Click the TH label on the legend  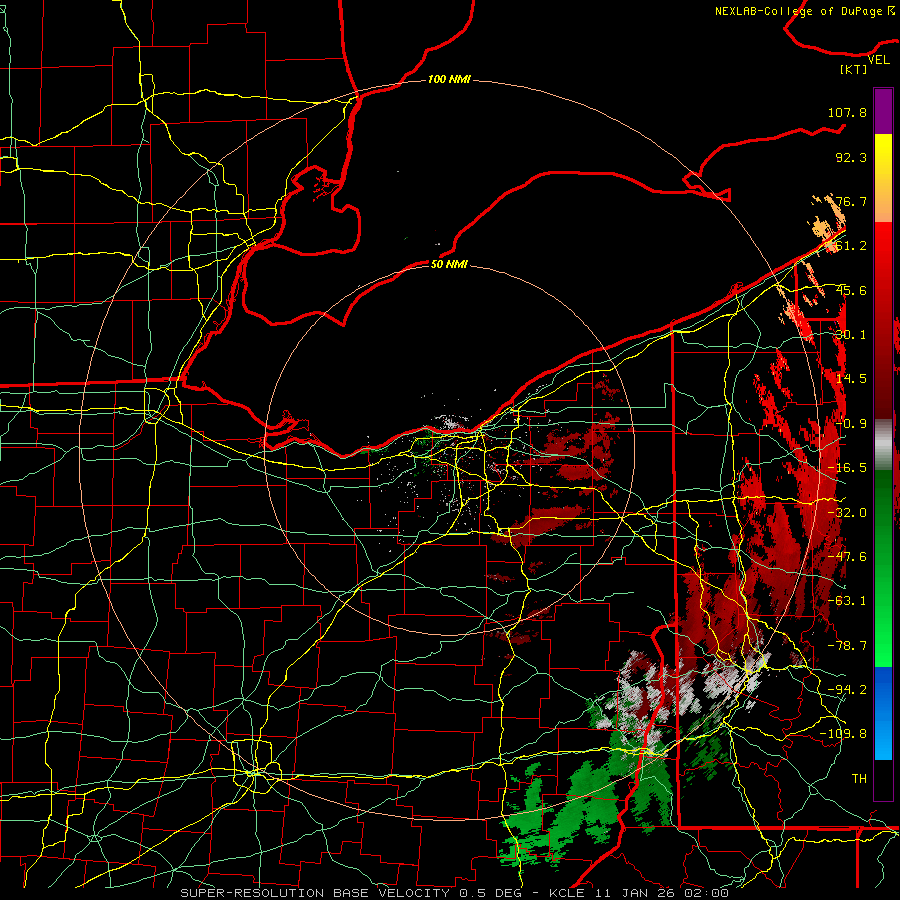click(859, 779)
